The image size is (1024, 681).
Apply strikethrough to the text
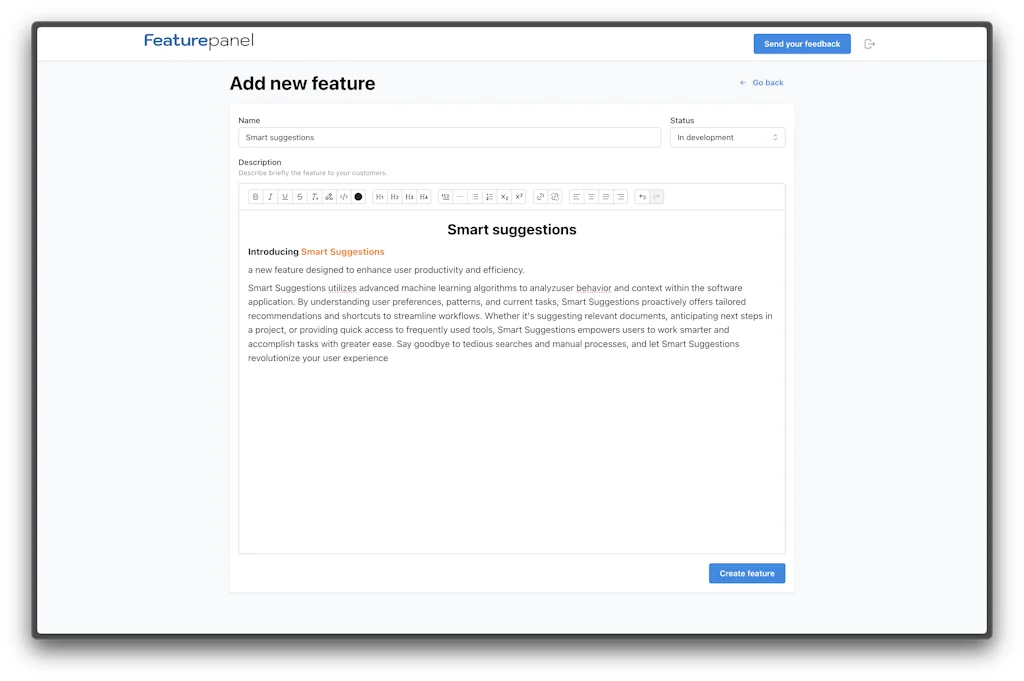(300, 196)
